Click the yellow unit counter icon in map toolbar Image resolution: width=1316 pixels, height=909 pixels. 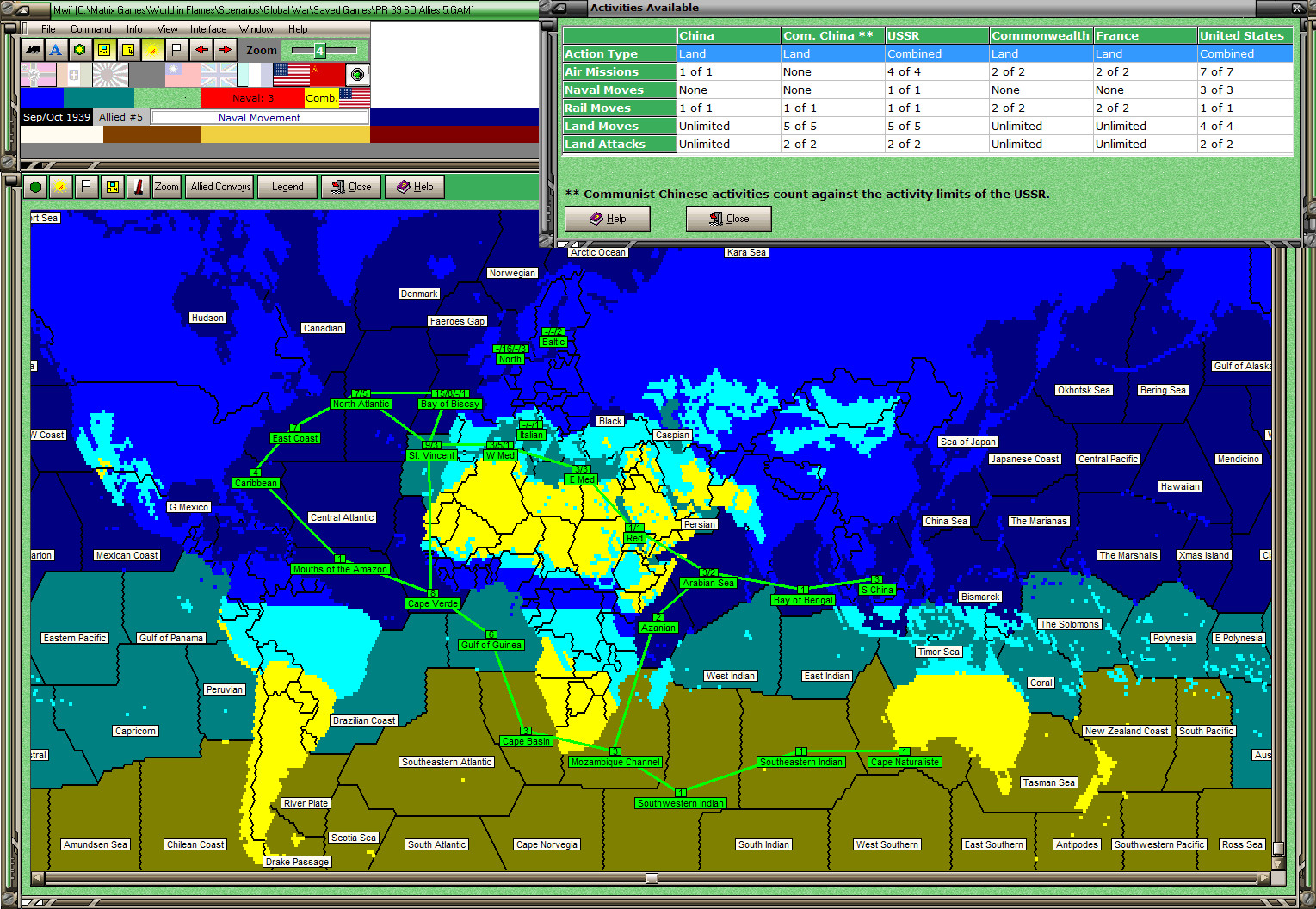click(113, 187)
